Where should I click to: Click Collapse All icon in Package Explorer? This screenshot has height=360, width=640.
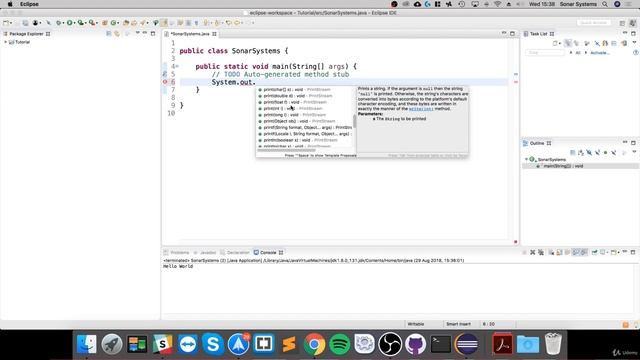[x=109, y=34]
